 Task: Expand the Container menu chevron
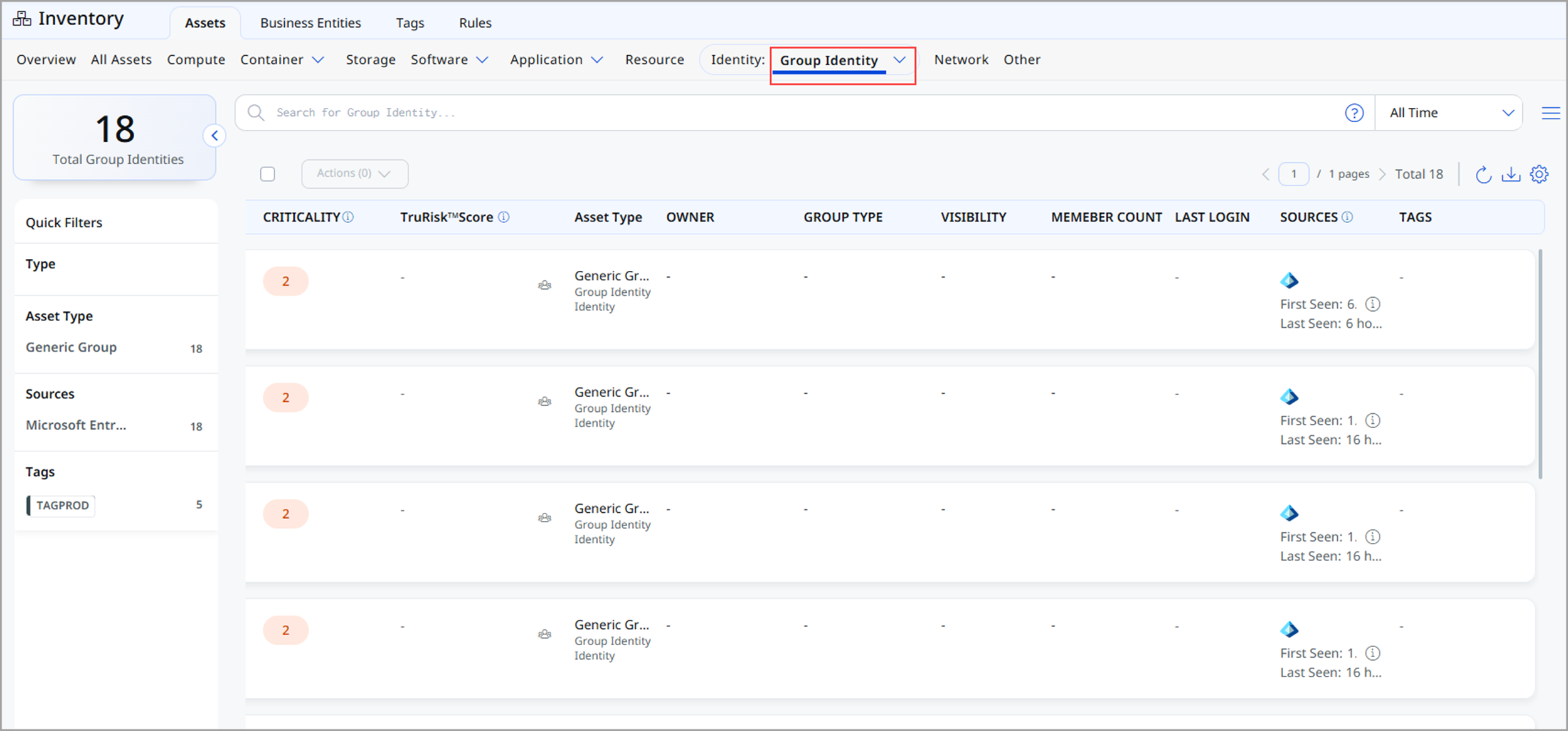point(319,60)
